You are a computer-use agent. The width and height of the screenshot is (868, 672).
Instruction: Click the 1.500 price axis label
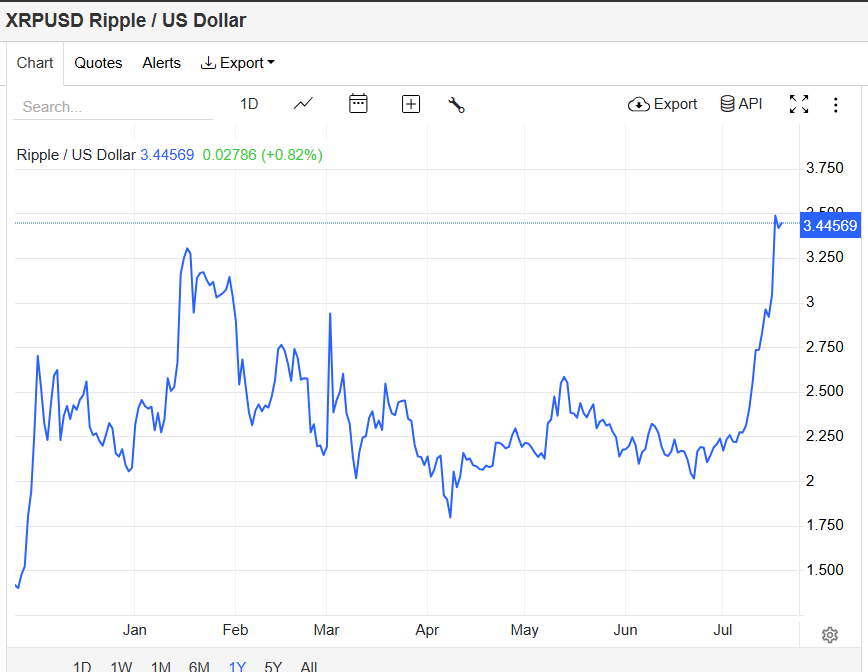coord(824,570)
